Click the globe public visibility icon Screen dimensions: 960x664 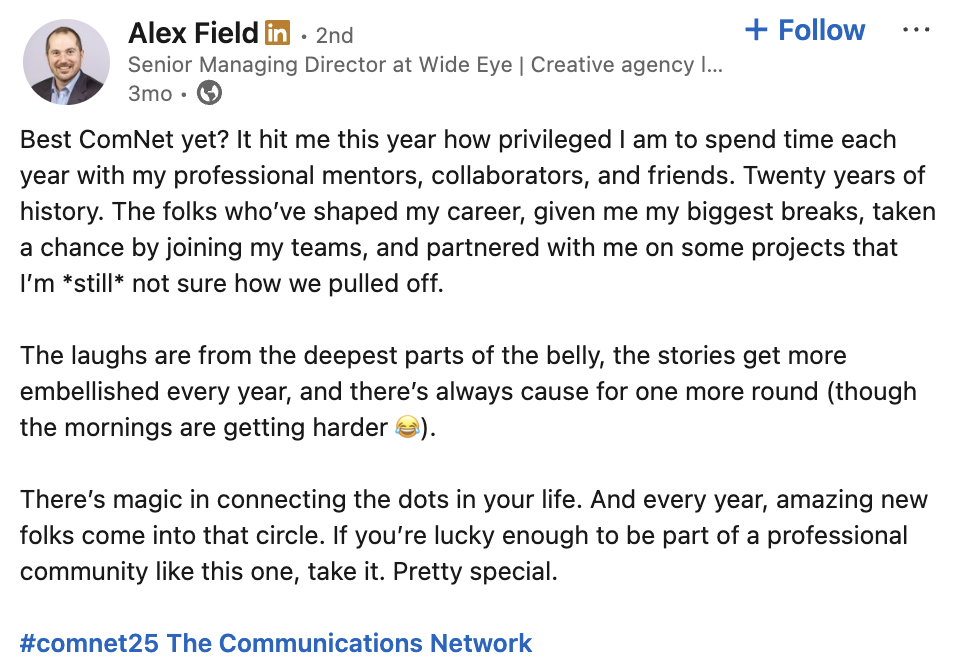pyautogui.click(x=210, y=94)
